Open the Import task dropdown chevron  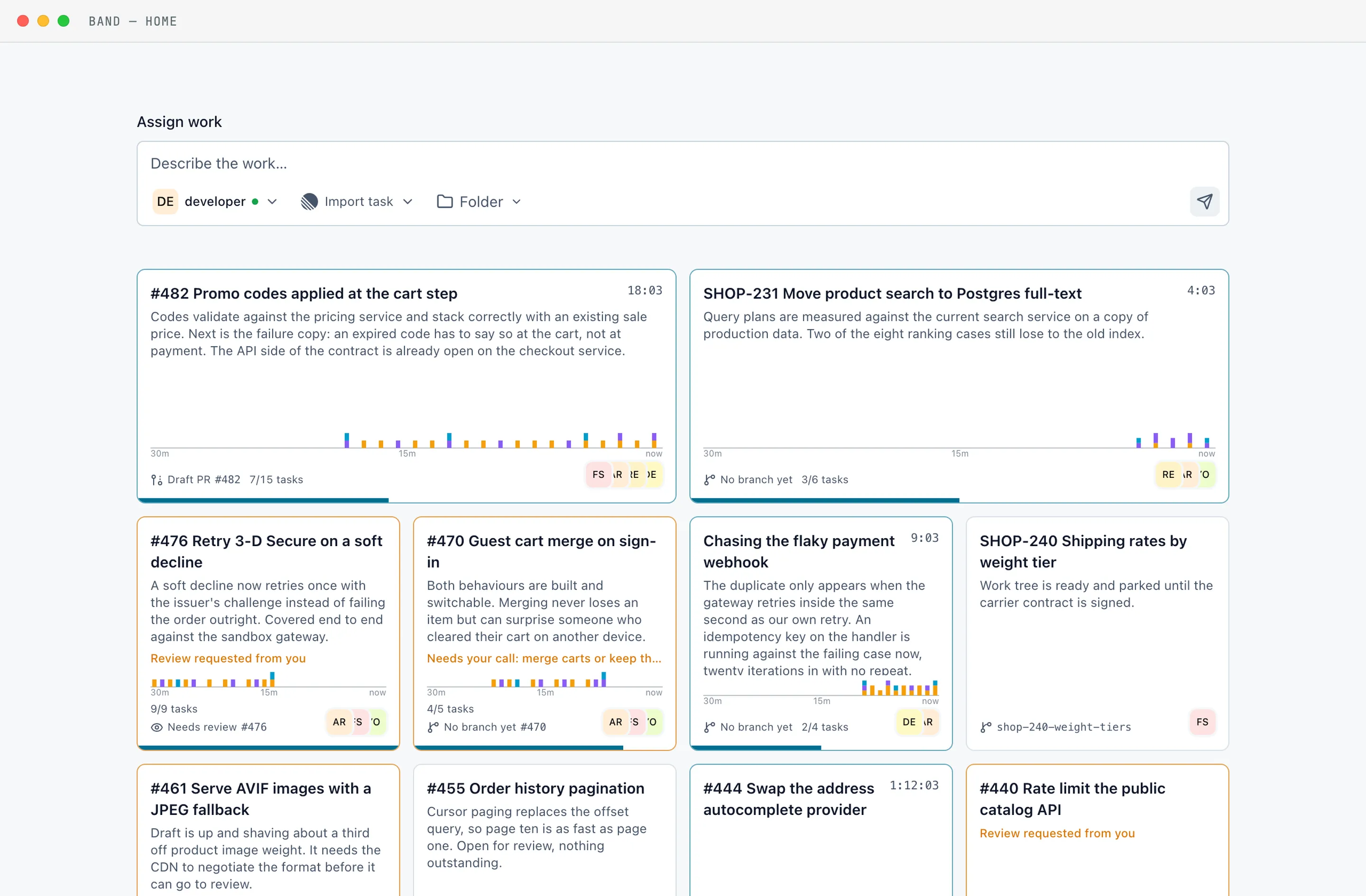point(407,201)
